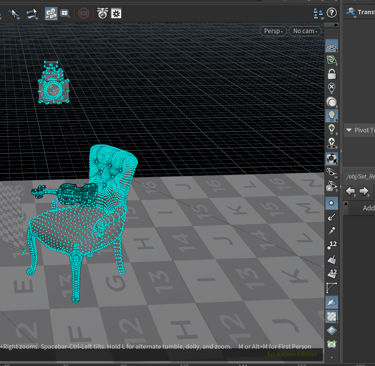Click the highlighted group selection toolbar icon
375x366 pixels.
51,14
